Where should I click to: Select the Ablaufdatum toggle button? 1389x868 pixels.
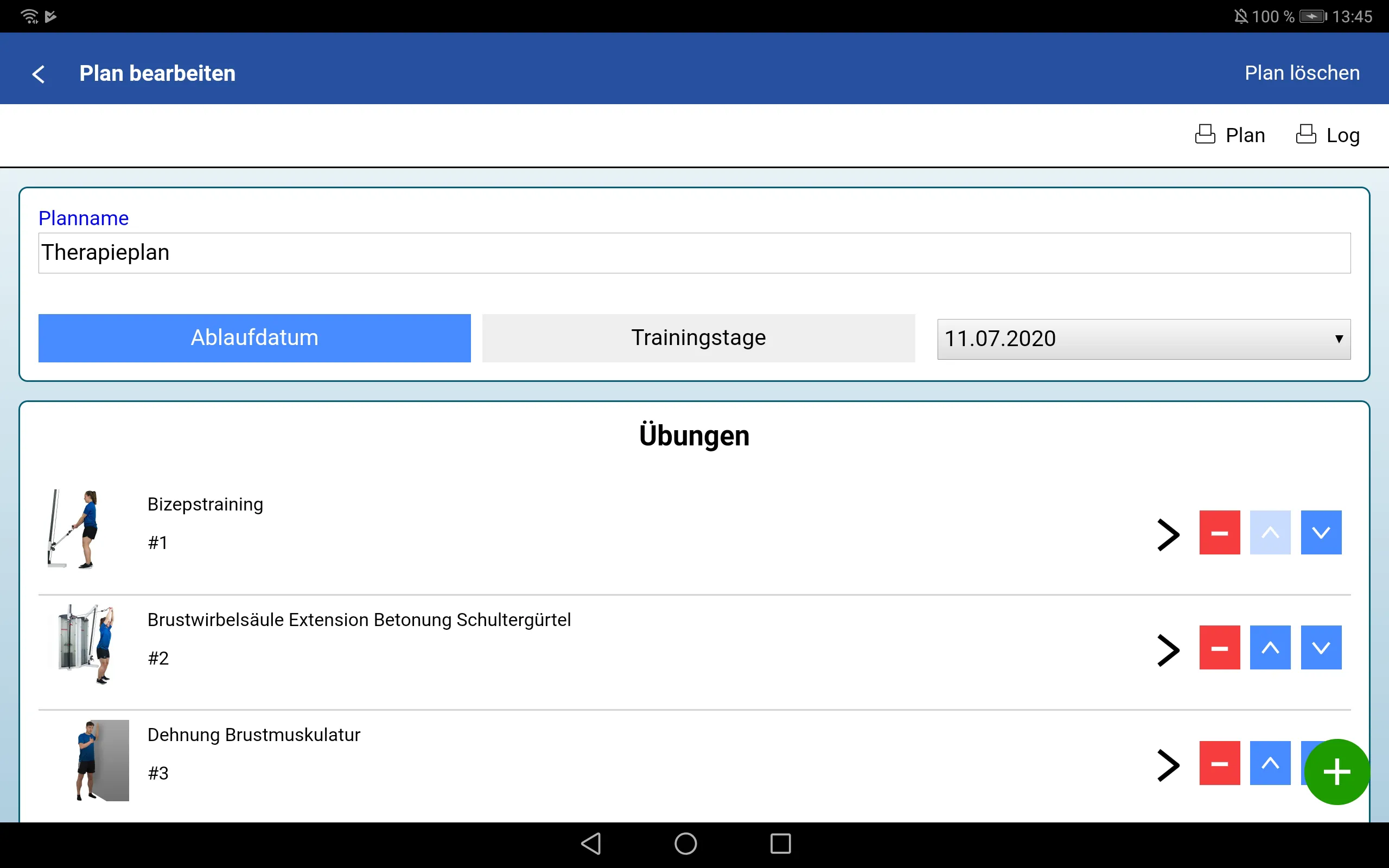pyautogui.click(x=254, y=337)
